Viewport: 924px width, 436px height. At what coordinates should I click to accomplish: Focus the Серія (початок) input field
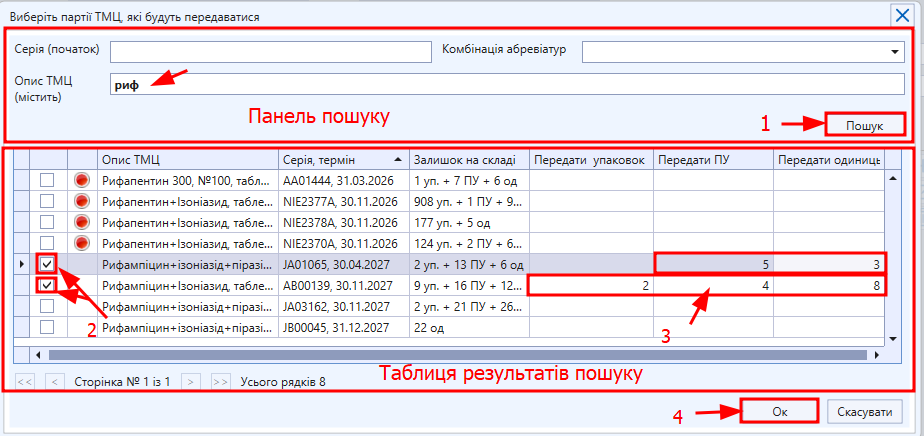coord(270,52)
